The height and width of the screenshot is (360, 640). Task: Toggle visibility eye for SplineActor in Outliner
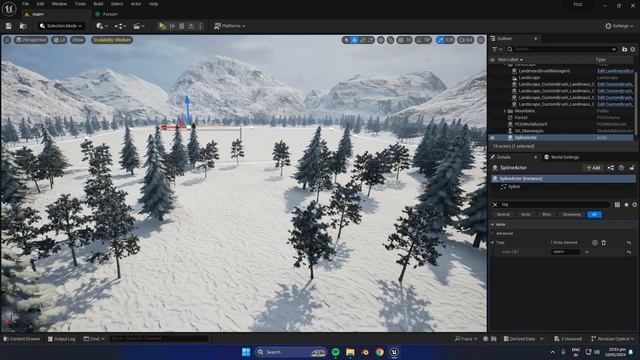(493, 138)
